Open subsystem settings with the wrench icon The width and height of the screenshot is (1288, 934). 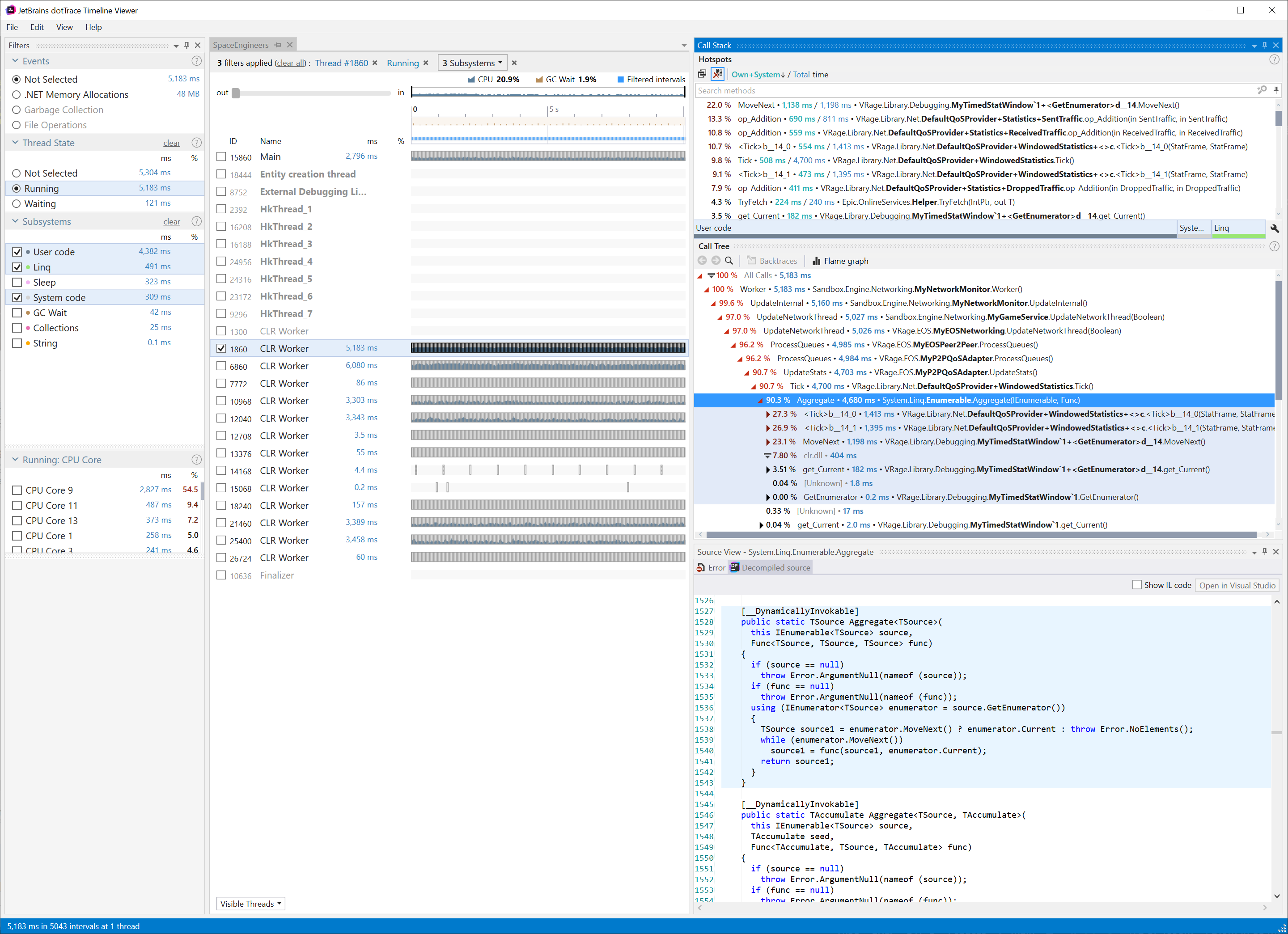click(1275, 228)
